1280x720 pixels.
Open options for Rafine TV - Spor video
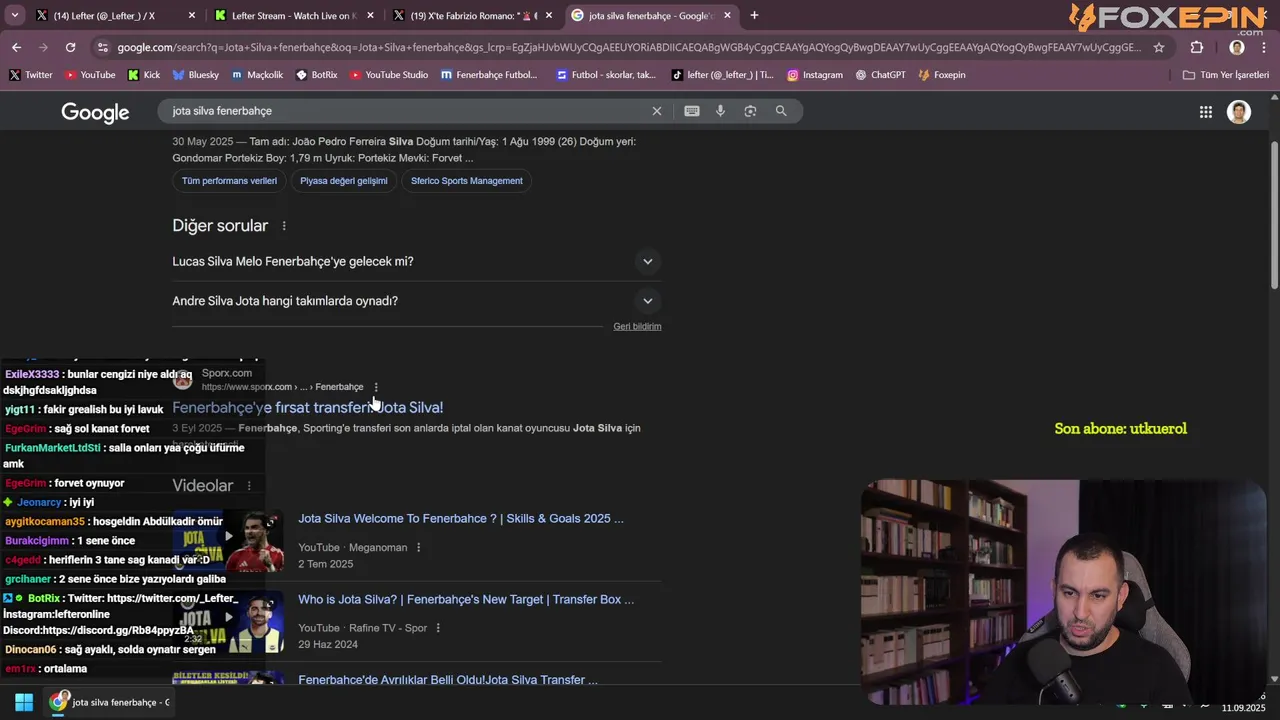(438, 628)
